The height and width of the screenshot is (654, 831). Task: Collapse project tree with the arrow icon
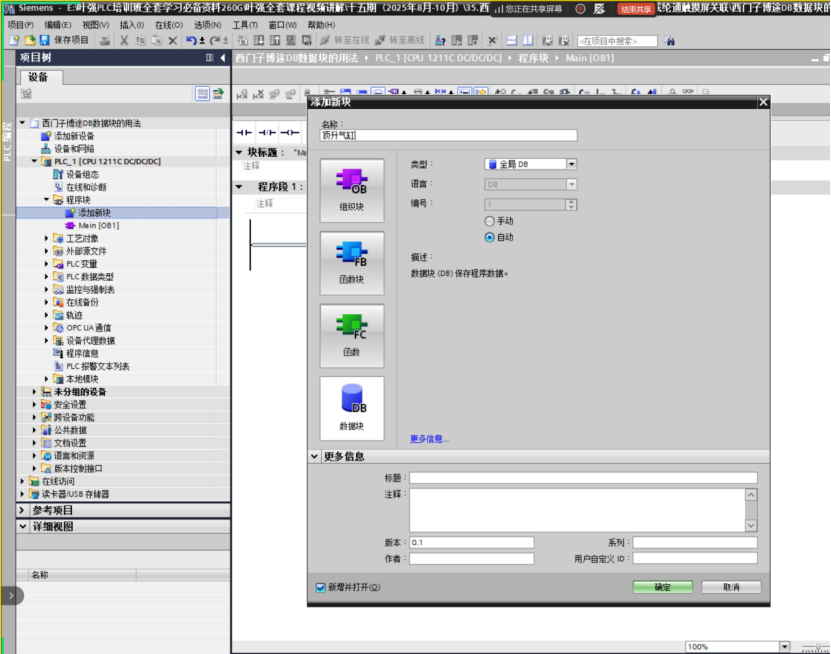(223, 57)
